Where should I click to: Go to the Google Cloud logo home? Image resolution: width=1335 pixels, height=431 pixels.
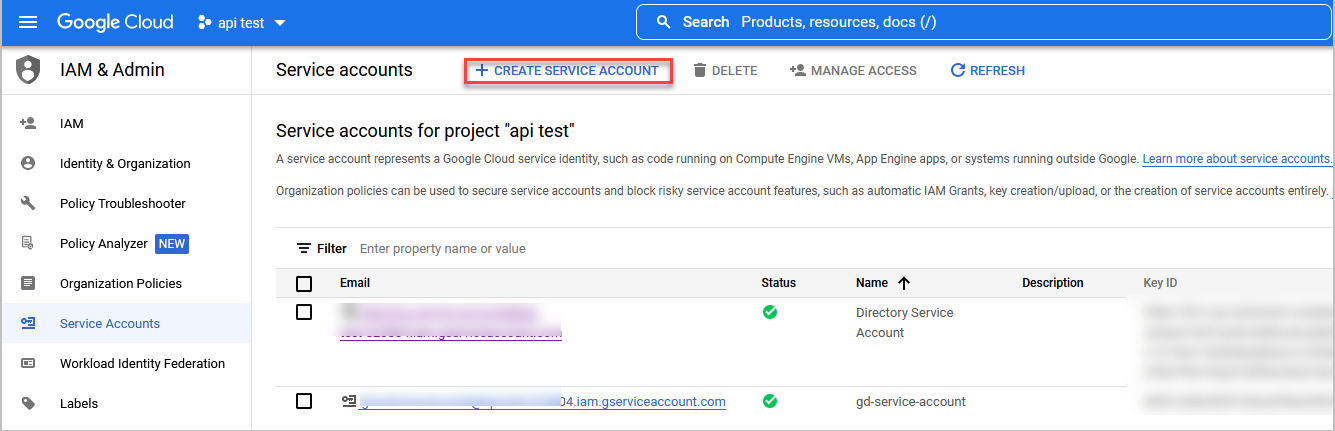click(115, 22)
